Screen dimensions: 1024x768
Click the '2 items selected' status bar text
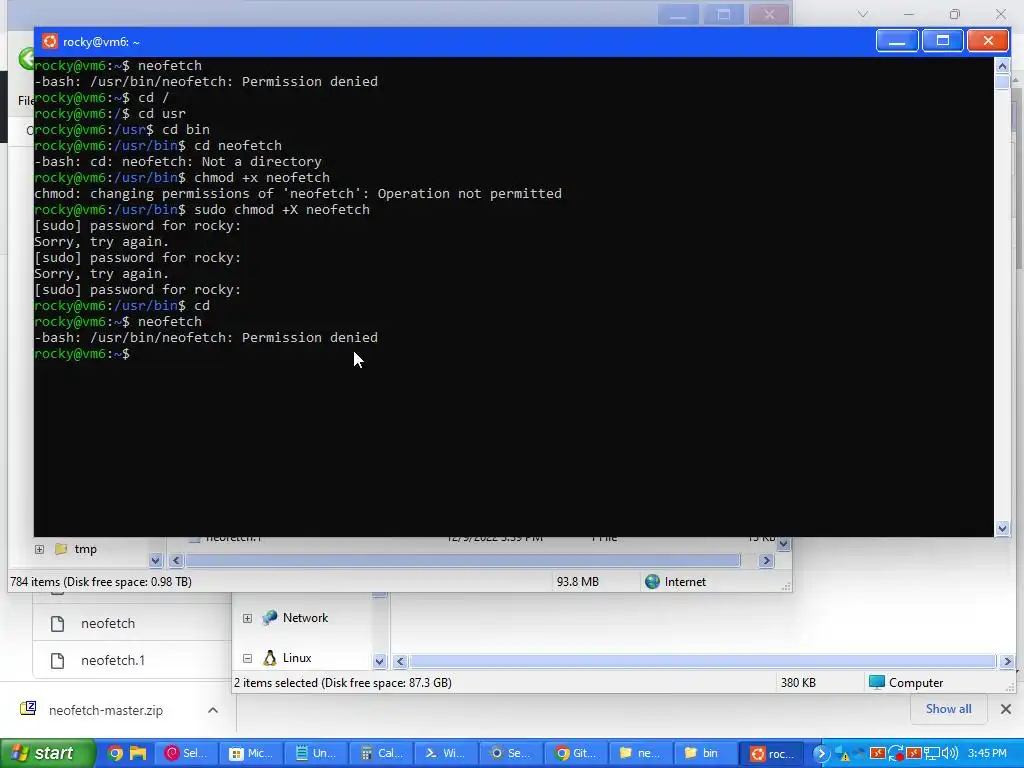click(x=342, y=682)
